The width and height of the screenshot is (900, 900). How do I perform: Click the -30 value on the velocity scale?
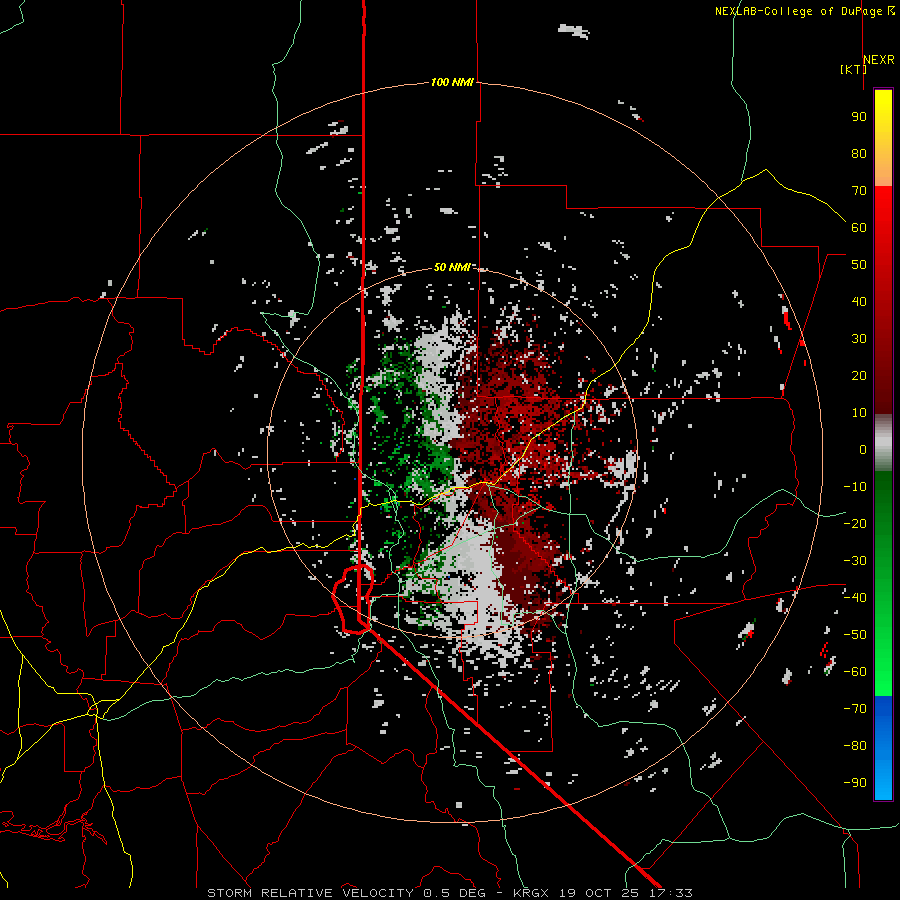pos(855,561)
